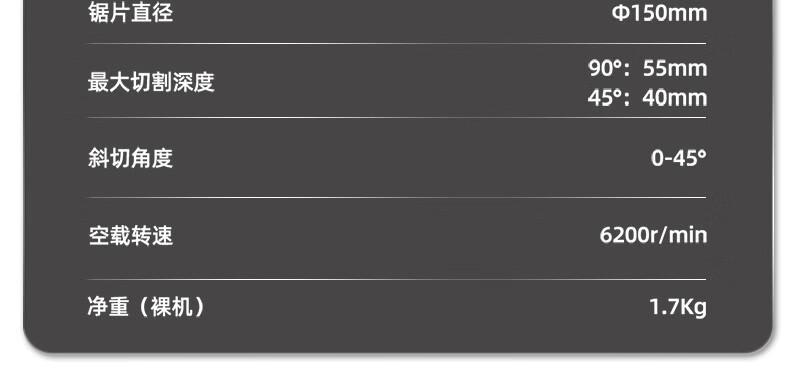Image resolution: width=790 pixels, height=376 pixels.
Task: Select the 6200r/min value
Action: pyautogui.click(x=653, y=235)
